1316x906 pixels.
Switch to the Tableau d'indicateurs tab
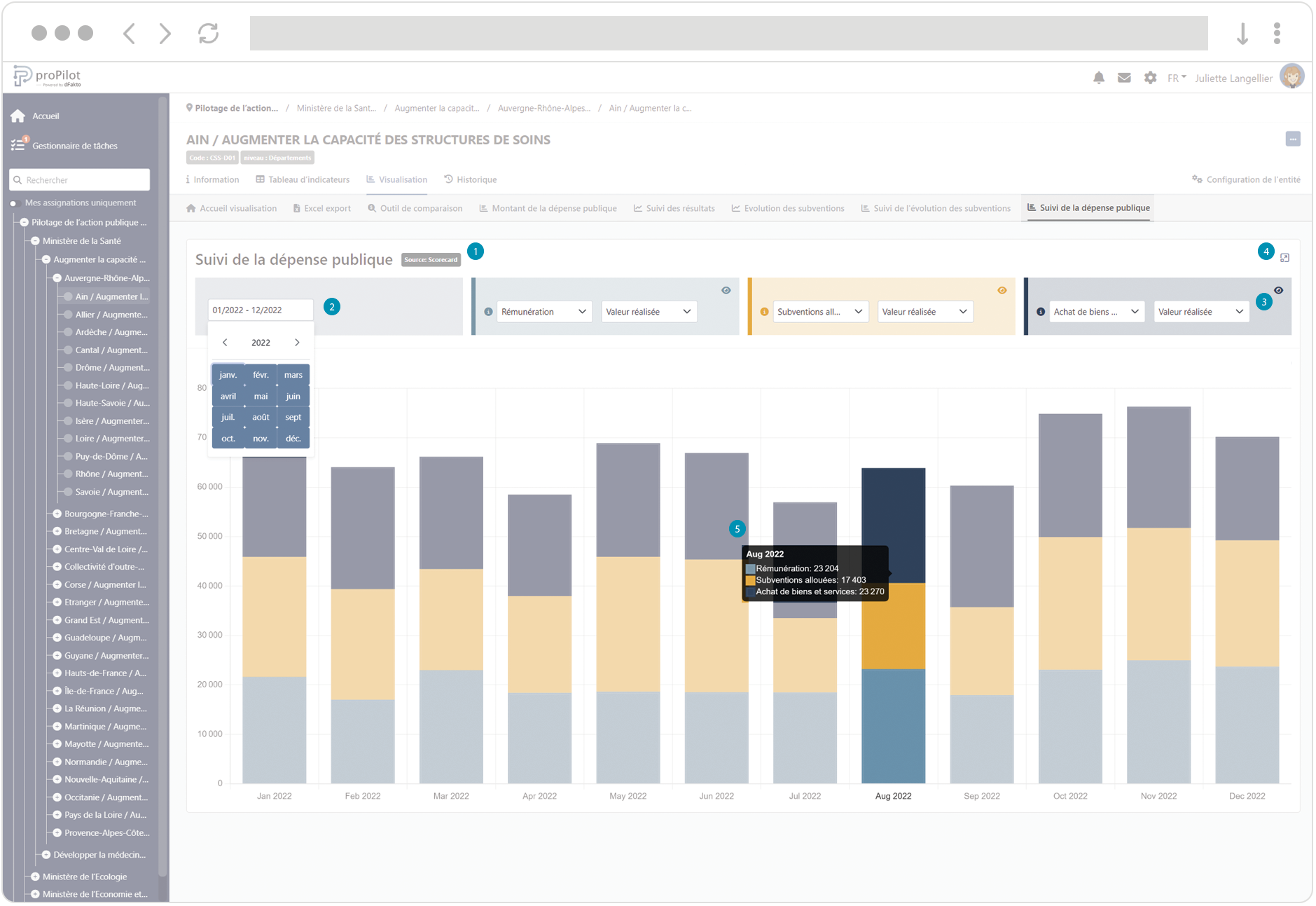(x=303, y=180)
